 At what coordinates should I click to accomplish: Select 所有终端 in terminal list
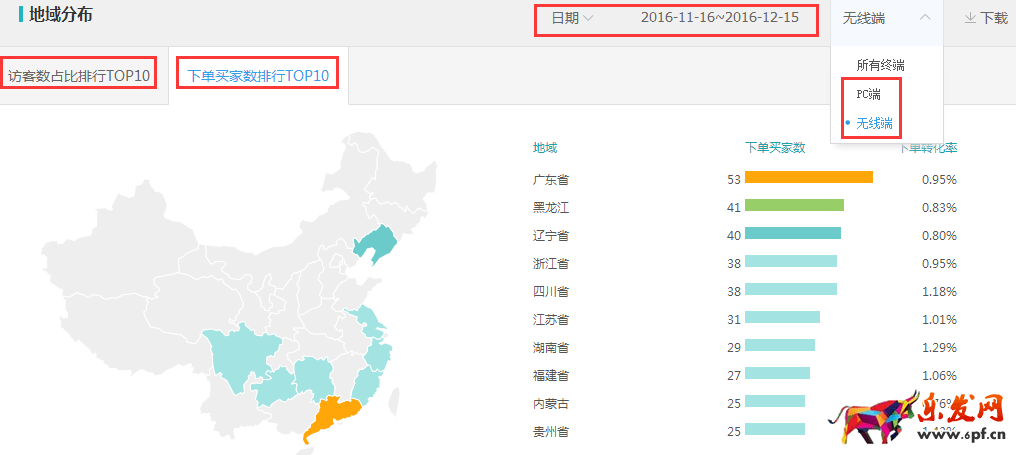point(880,65)
